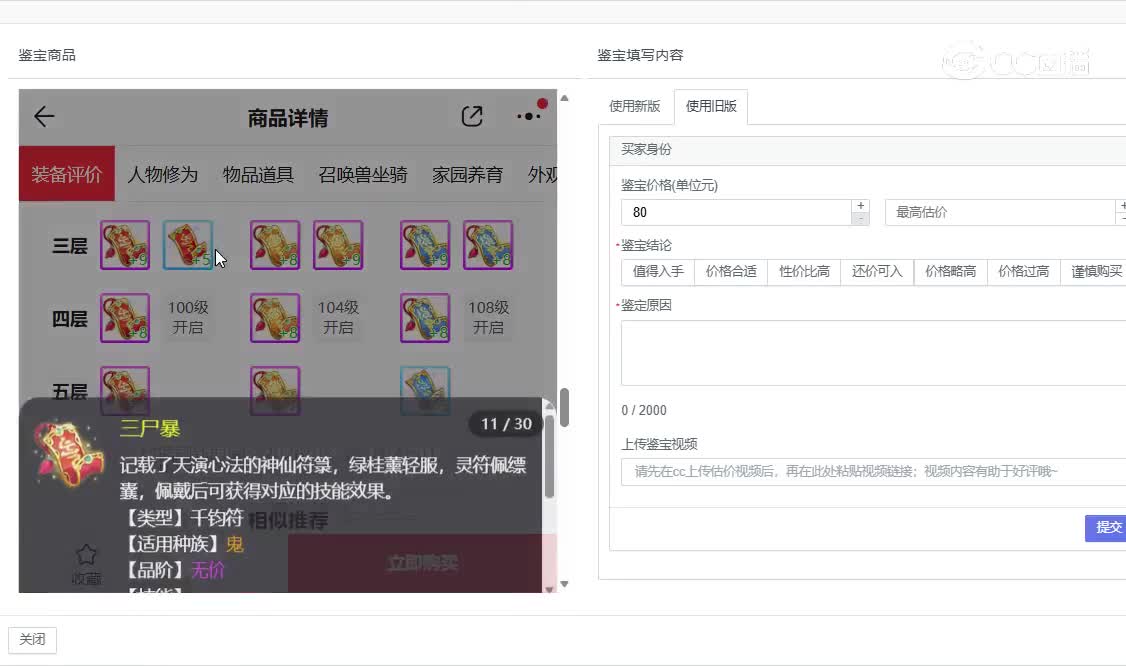
Task: Increase 鉴宝价格 with plus stepper
Action: pyautogui.click(x=860, y=206)
